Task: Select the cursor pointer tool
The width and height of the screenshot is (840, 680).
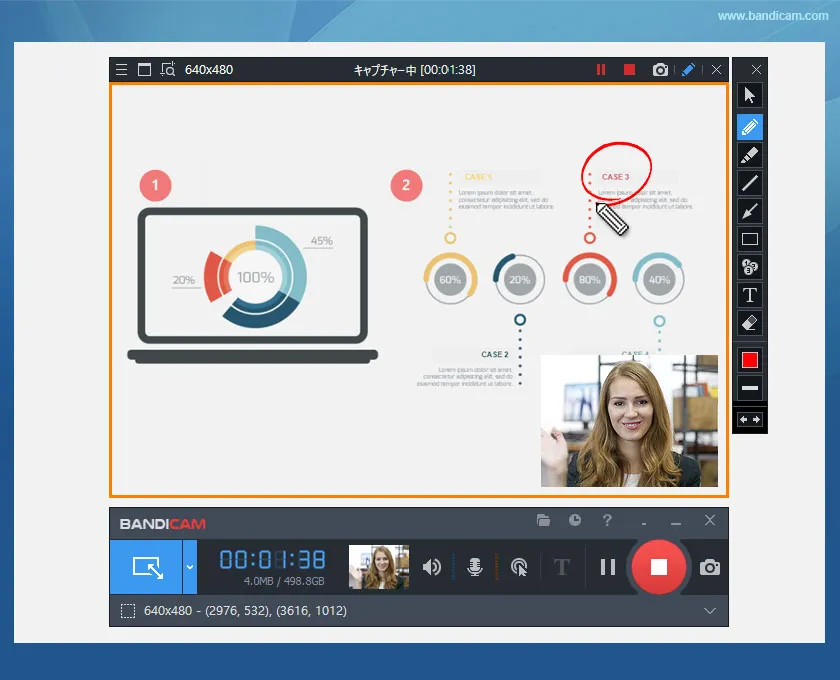Action: coord(749,96)
